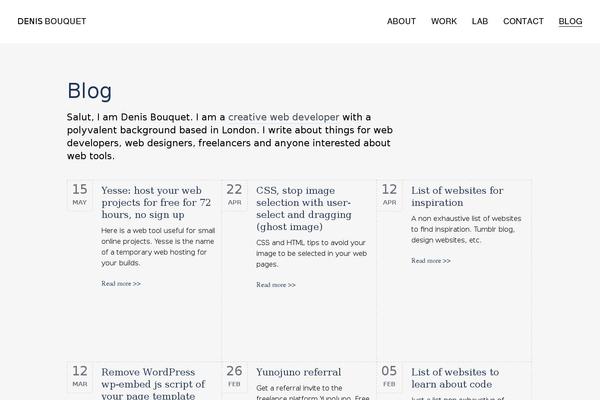Read more about the CSS ghost image post

coord(276,285)
